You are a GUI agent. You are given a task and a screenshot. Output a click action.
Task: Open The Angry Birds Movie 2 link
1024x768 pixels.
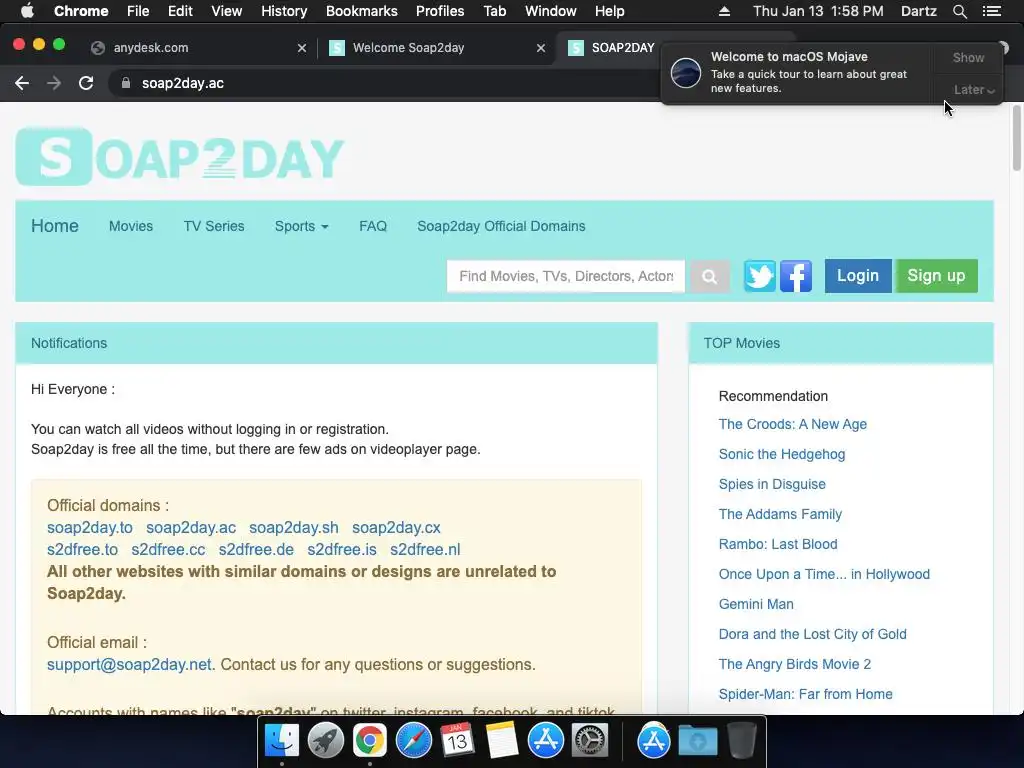click(x=795, y=665)
